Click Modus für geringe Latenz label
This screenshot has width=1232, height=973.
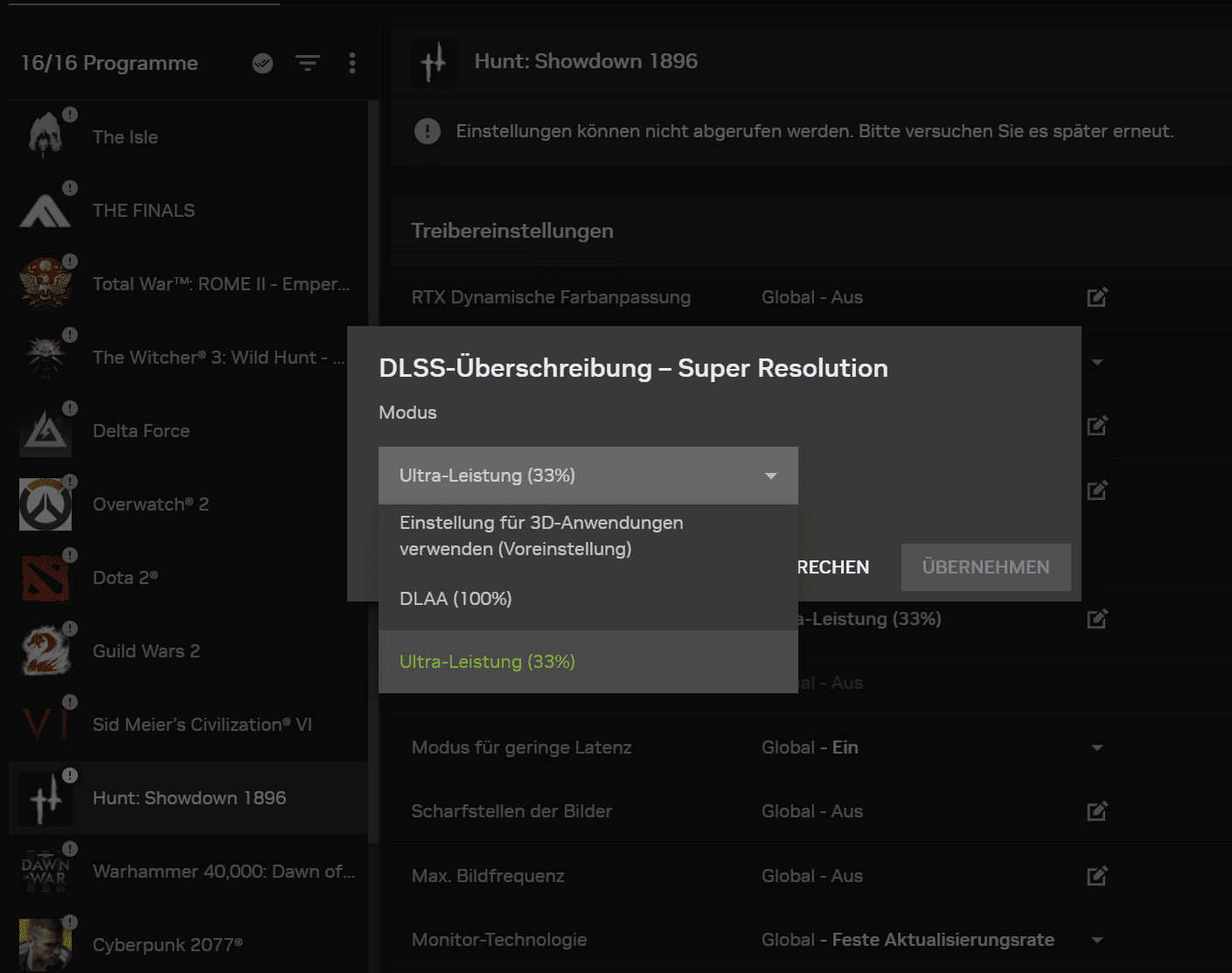tap(521, 747)
